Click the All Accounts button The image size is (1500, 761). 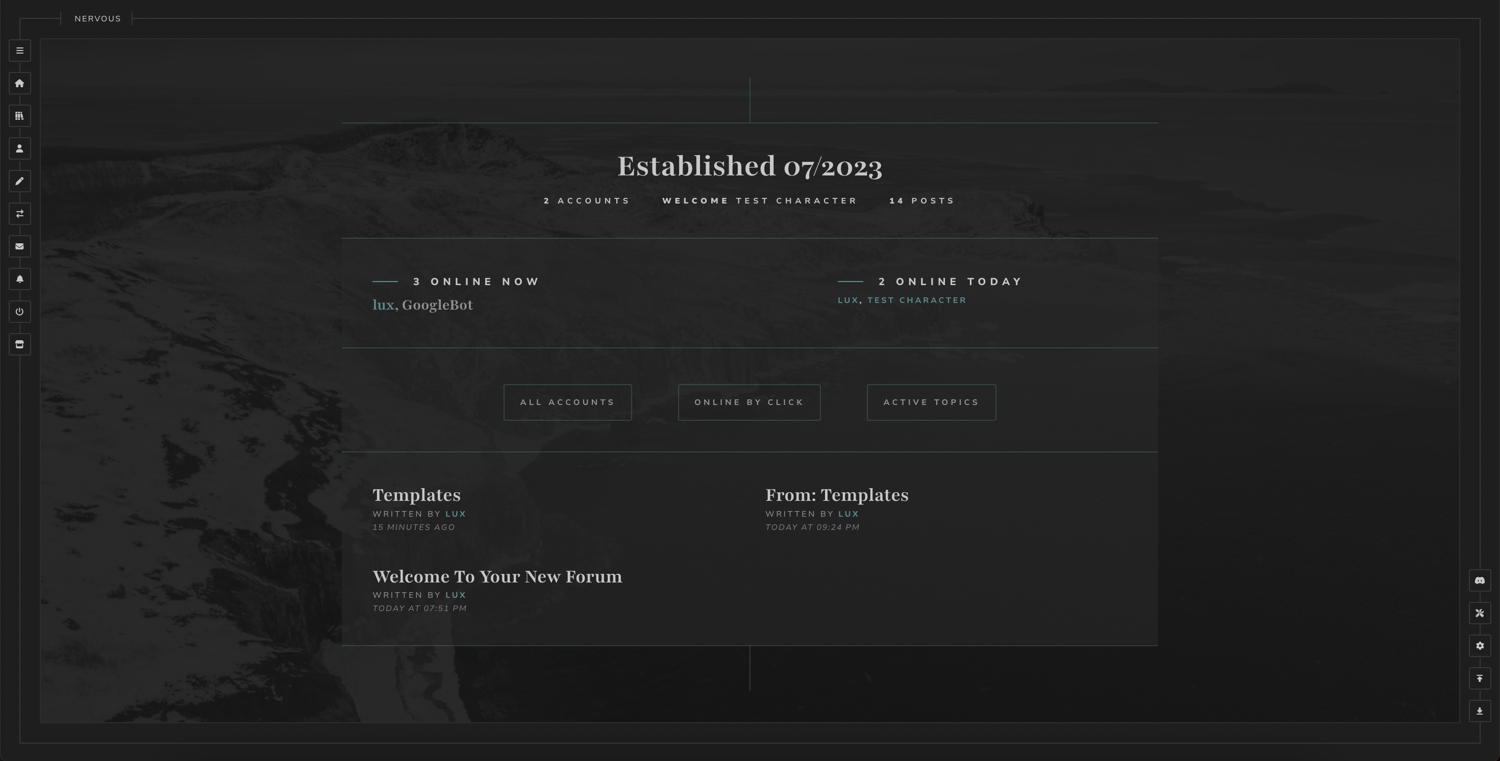[x=568, y=402]
